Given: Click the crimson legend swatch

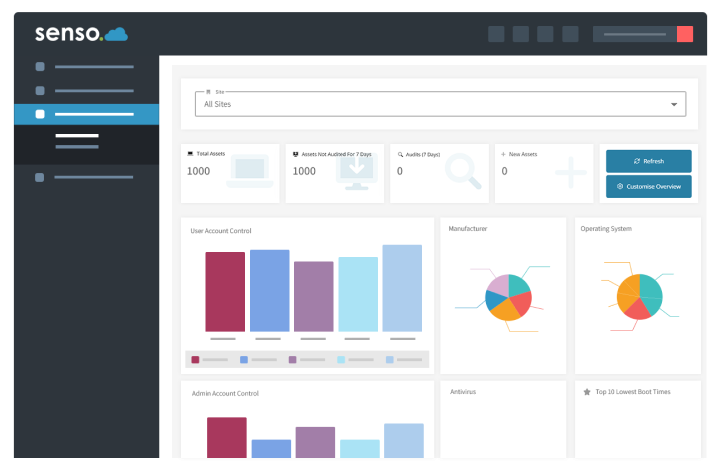Looking at the screenshot, I should 195,360.
